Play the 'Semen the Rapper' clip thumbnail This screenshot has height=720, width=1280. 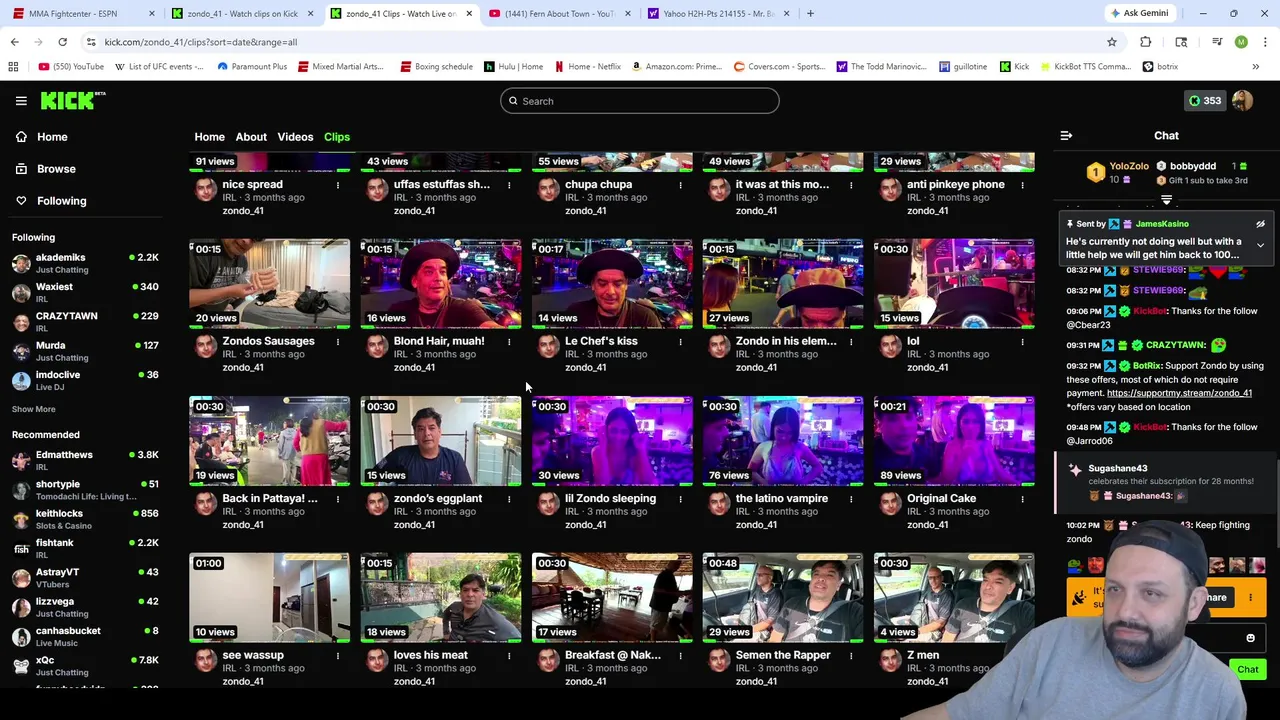pyautogui.click(x=783, y=598)
